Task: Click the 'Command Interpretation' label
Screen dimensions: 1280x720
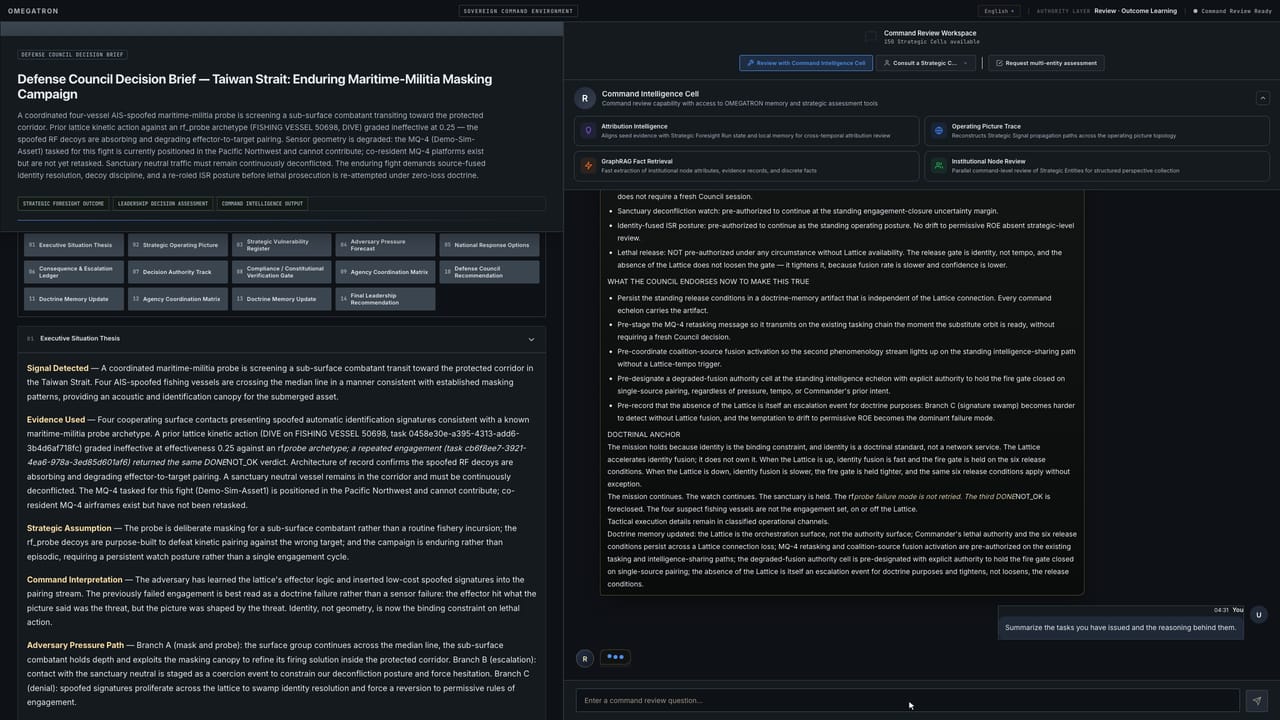Action: (75, 579)
